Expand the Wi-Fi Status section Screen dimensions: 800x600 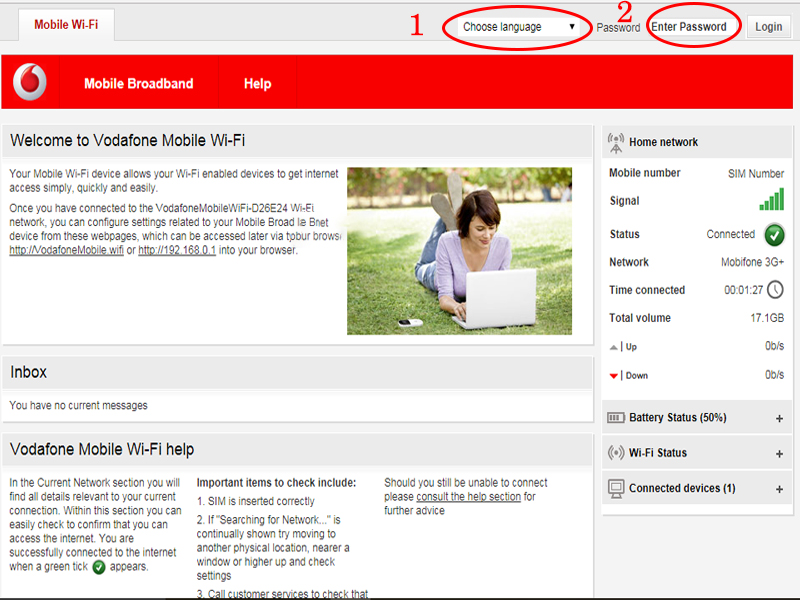click(x=779, y=454)
